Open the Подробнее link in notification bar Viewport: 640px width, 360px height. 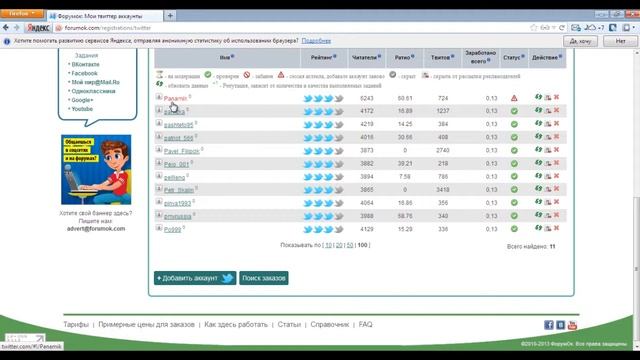click(316, 41)
